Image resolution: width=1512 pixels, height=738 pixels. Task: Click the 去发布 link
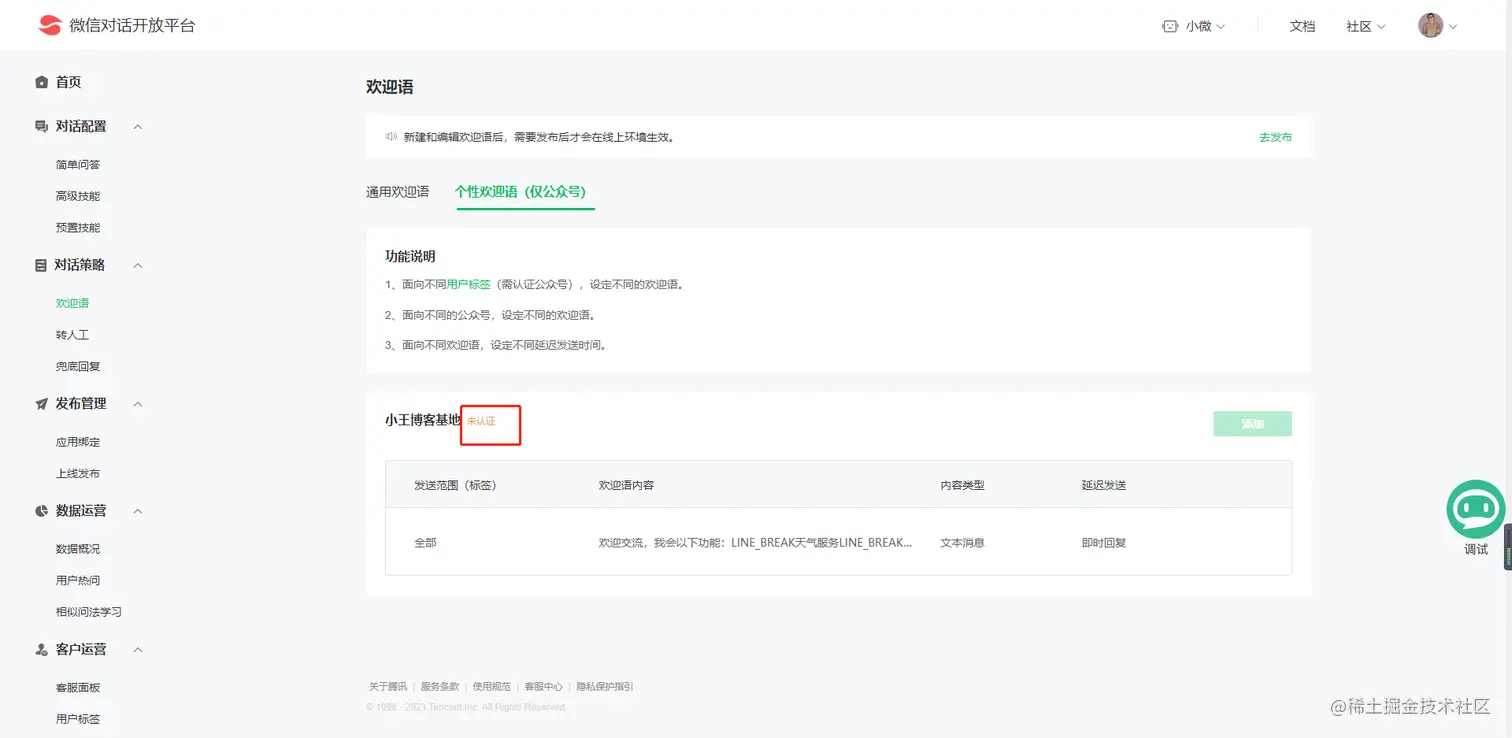tap(1274, 136)
